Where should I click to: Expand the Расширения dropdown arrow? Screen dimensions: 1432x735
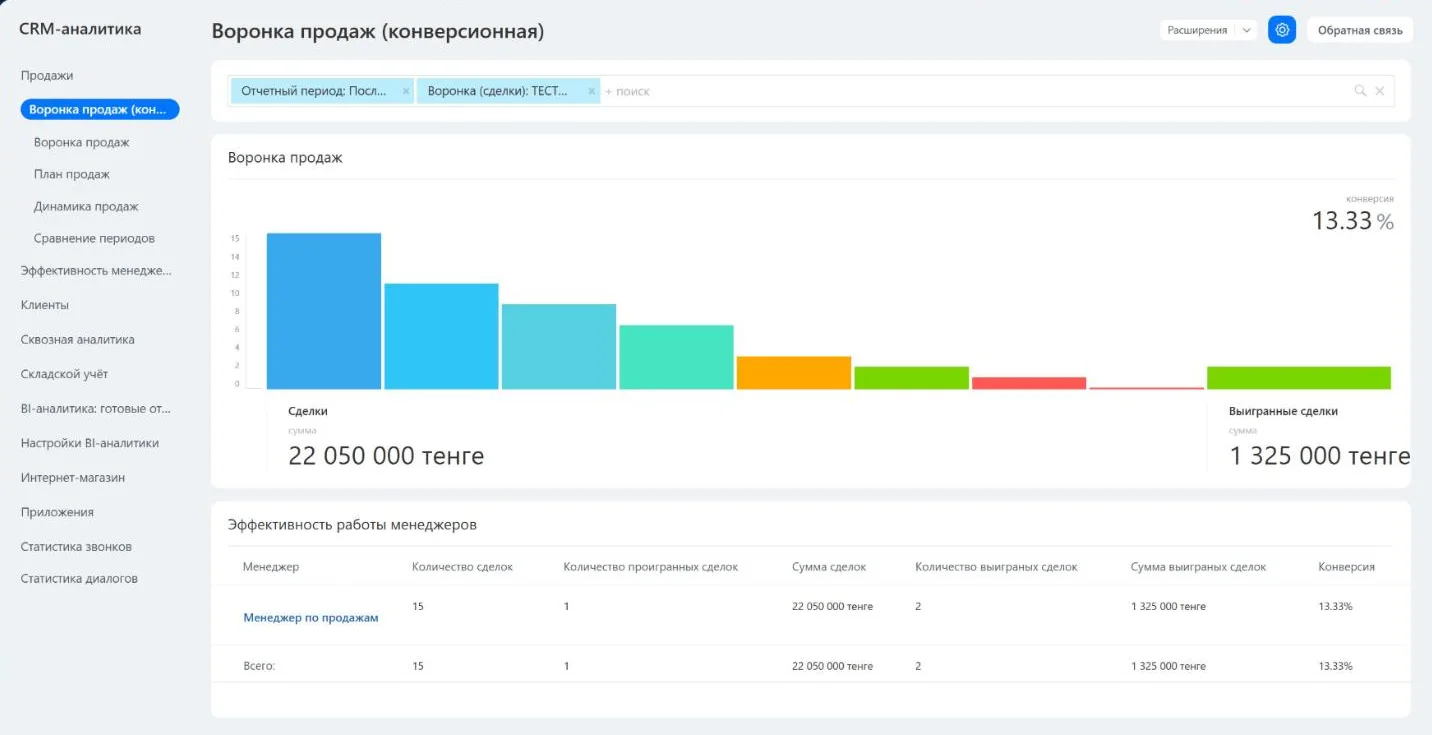(x=1246, y=30)
